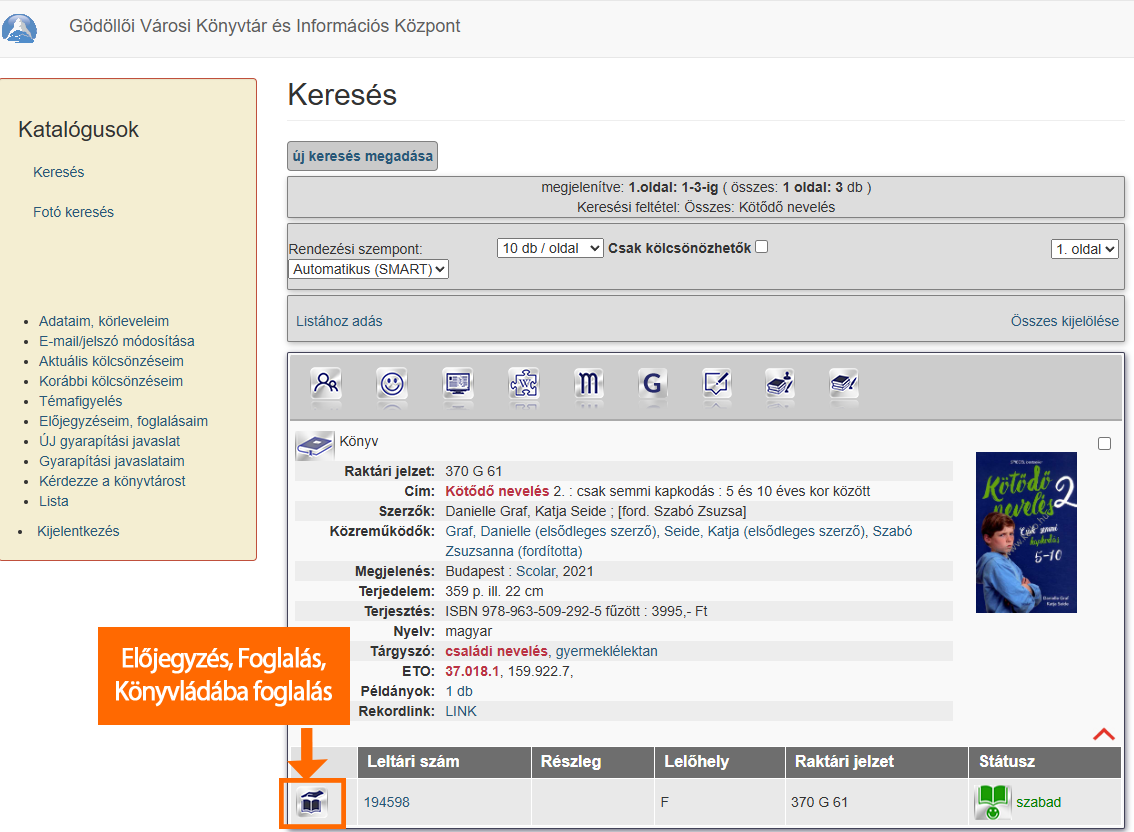Open the Google 'G' search icon
Viewport: 1134px width, 832px height.
point(653,384)
